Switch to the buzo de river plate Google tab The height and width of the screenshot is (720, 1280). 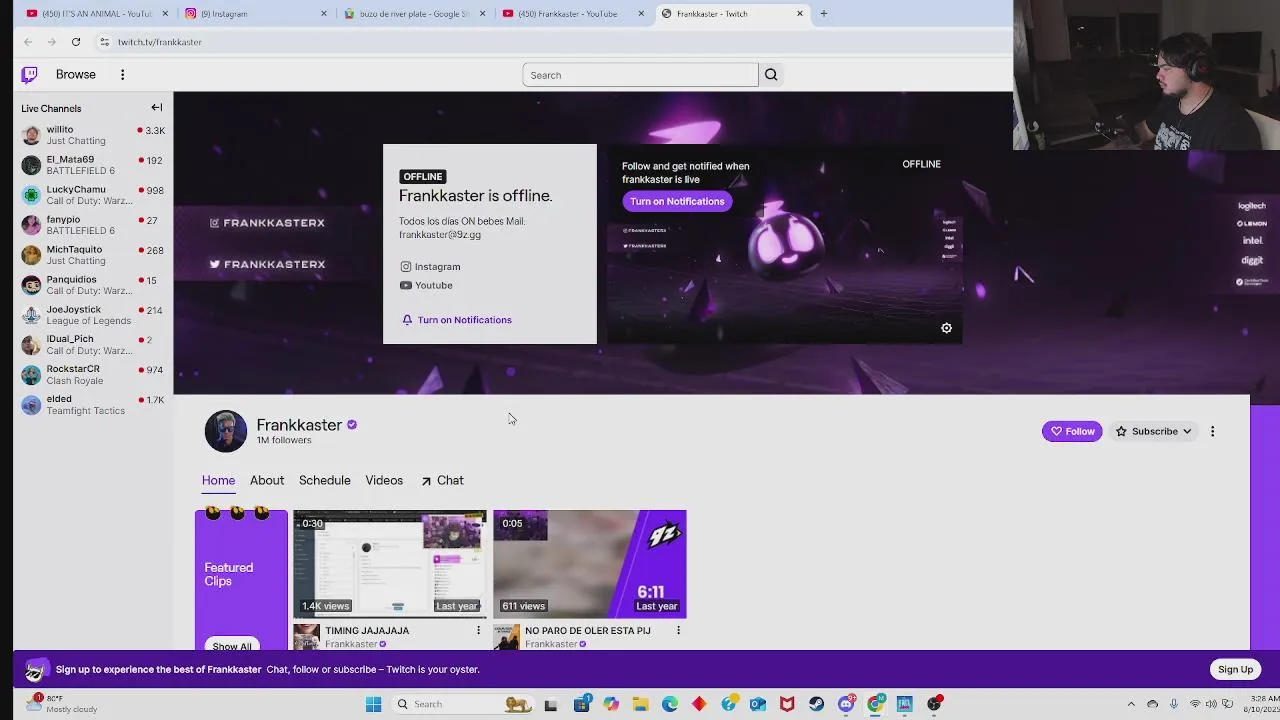tap(415, 13)
